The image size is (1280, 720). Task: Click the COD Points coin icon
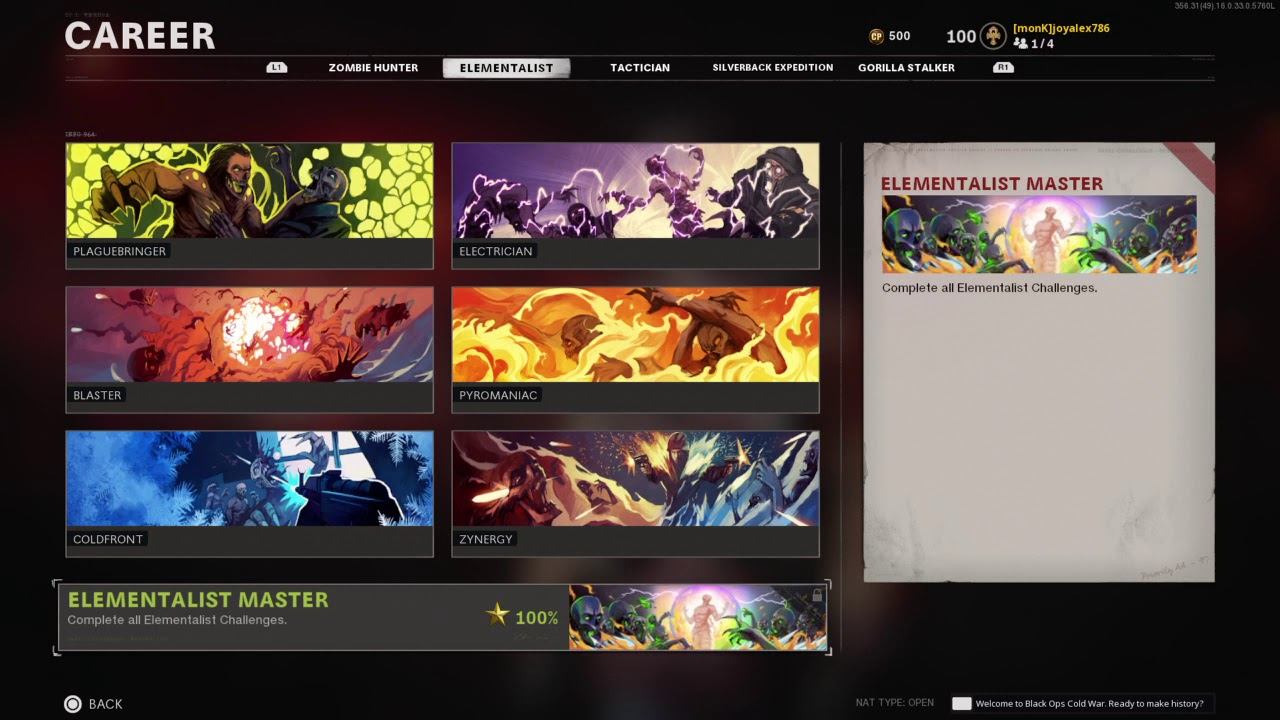877,36
